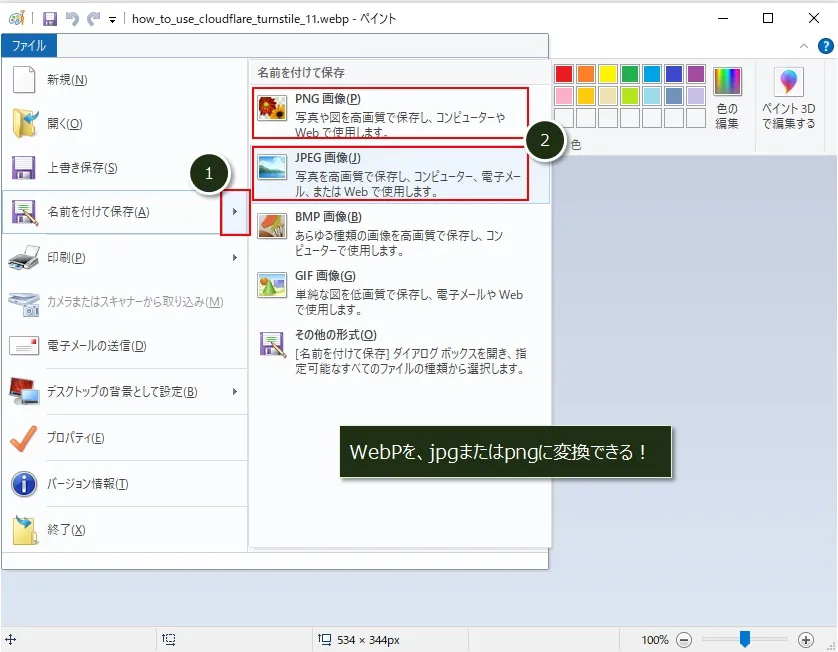Image resolution: width=838 pixels, height=652 pixels.
Task: Click the Redo arrow in the quick access toolbar
Action: 94,19
